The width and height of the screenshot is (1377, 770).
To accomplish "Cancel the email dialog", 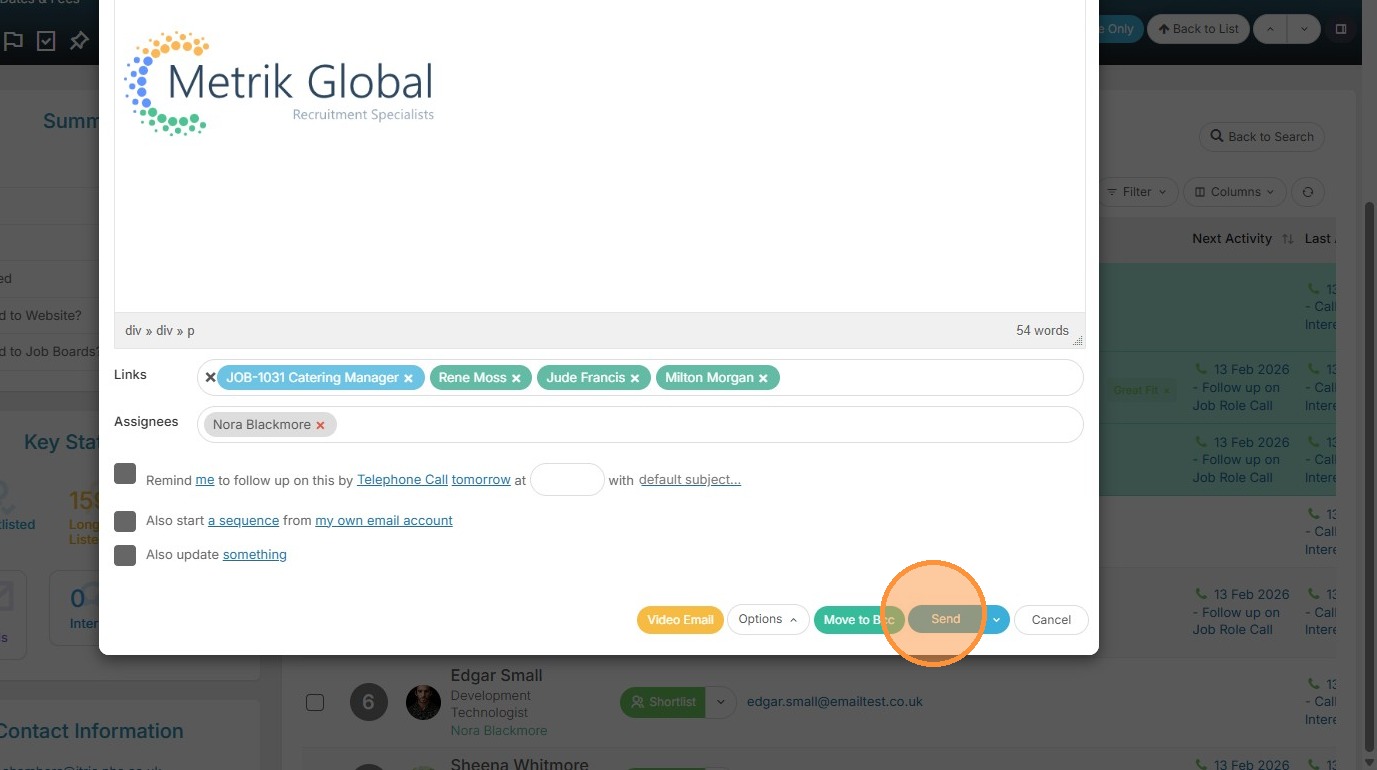I will click(1051, 620).
